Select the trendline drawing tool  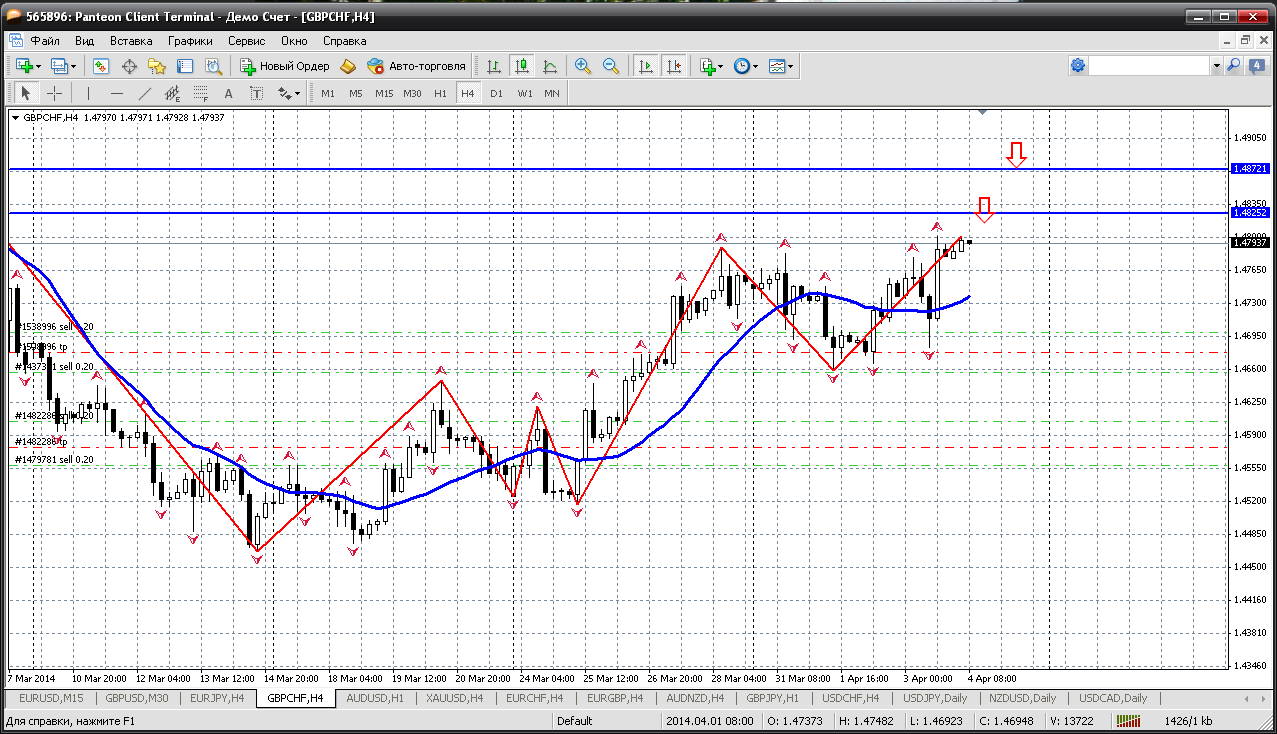pyautogui.click(x=144, y=93)
